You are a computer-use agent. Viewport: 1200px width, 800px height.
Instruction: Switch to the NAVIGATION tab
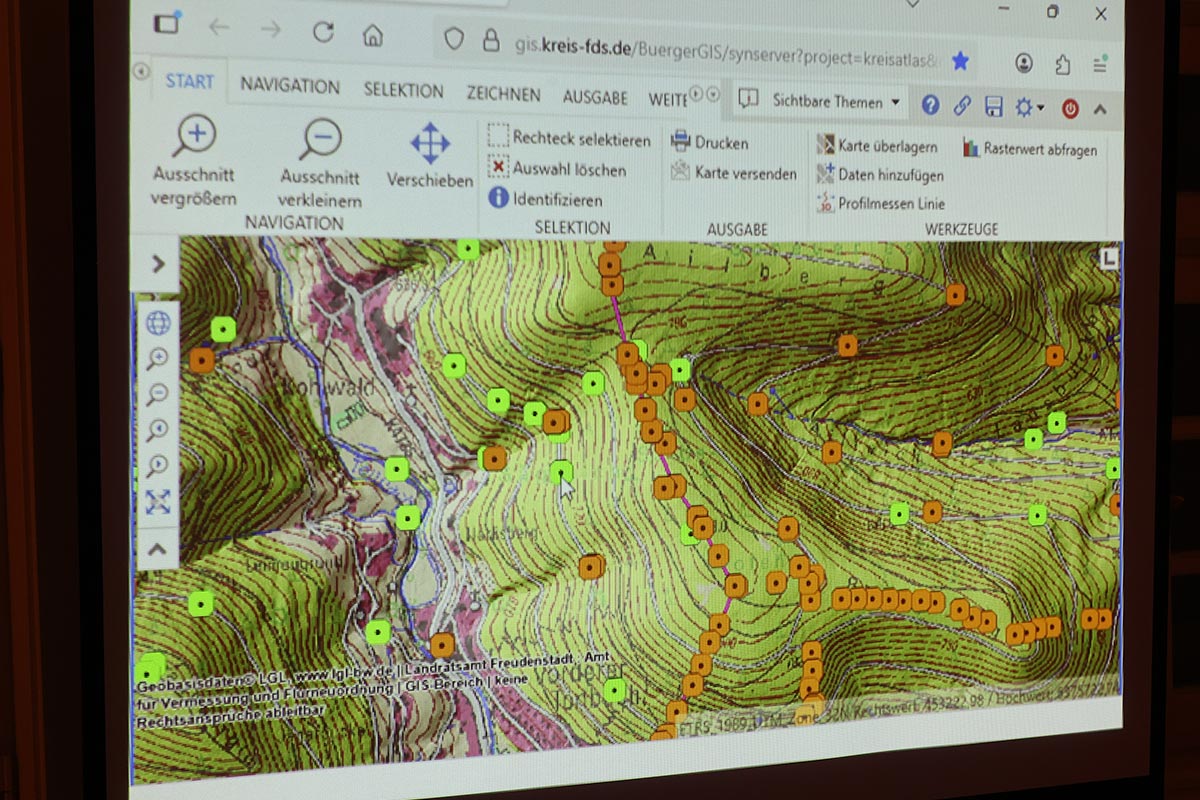(x=289, y=87)
